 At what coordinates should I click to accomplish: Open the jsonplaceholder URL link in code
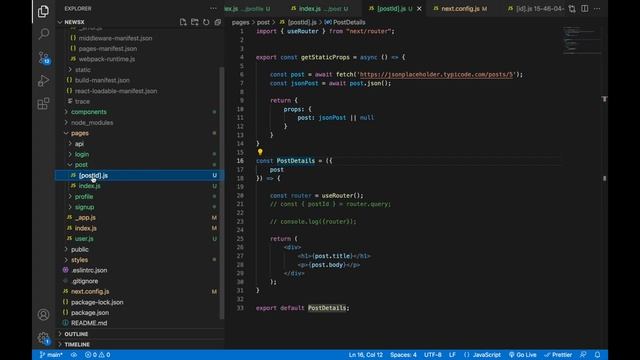pyautogui.click(x=436, y=74)
